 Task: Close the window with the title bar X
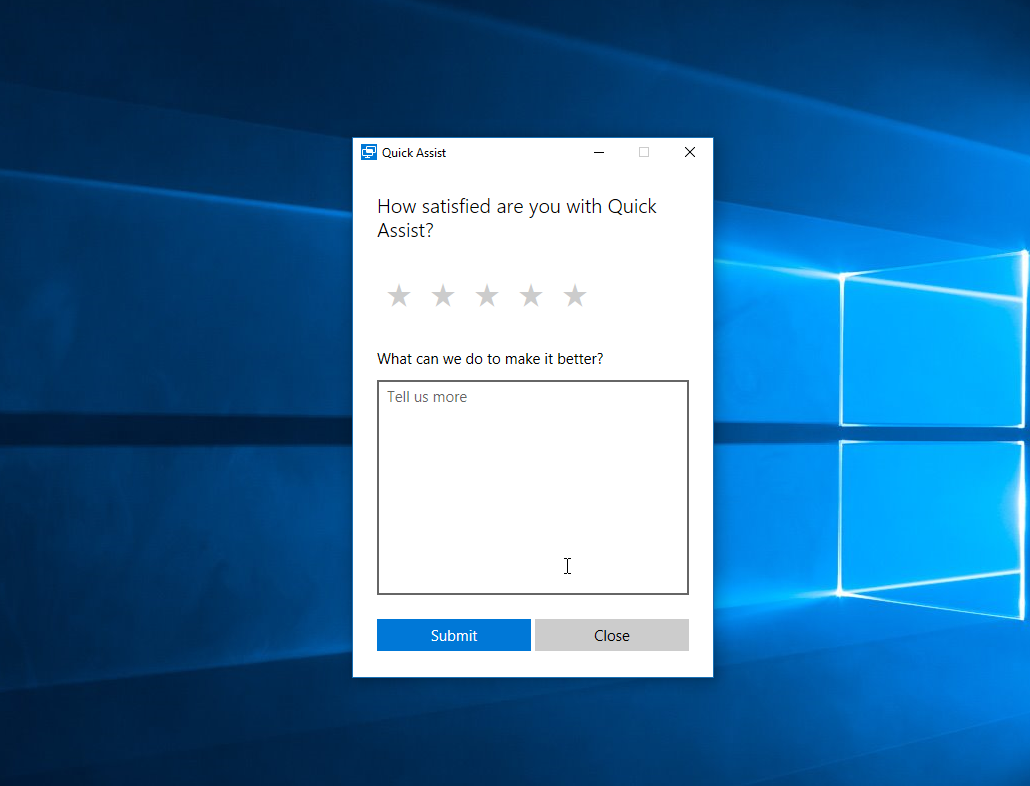point(689,153)
